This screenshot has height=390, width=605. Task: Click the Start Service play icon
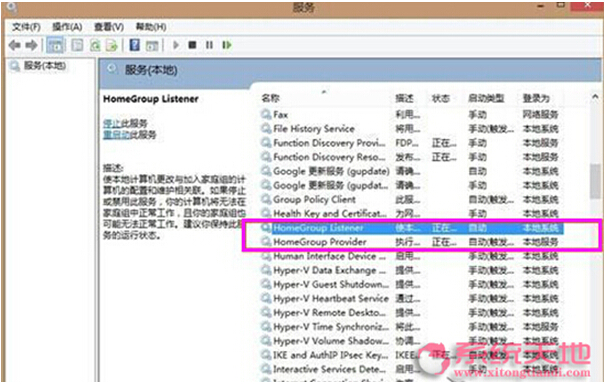176,45
